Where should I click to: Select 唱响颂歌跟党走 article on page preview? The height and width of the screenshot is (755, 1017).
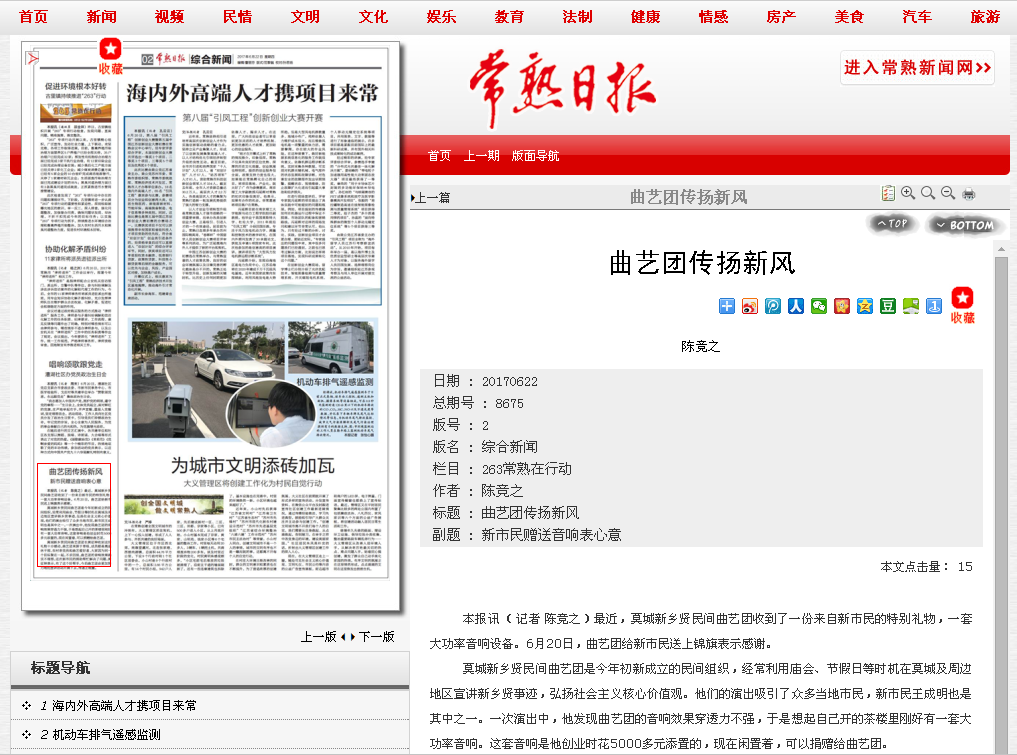pos(76,365)
